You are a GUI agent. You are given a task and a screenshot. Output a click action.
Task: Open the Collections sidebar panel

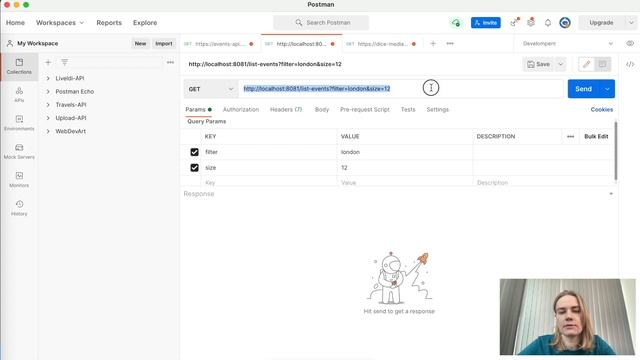pos(19,66)
